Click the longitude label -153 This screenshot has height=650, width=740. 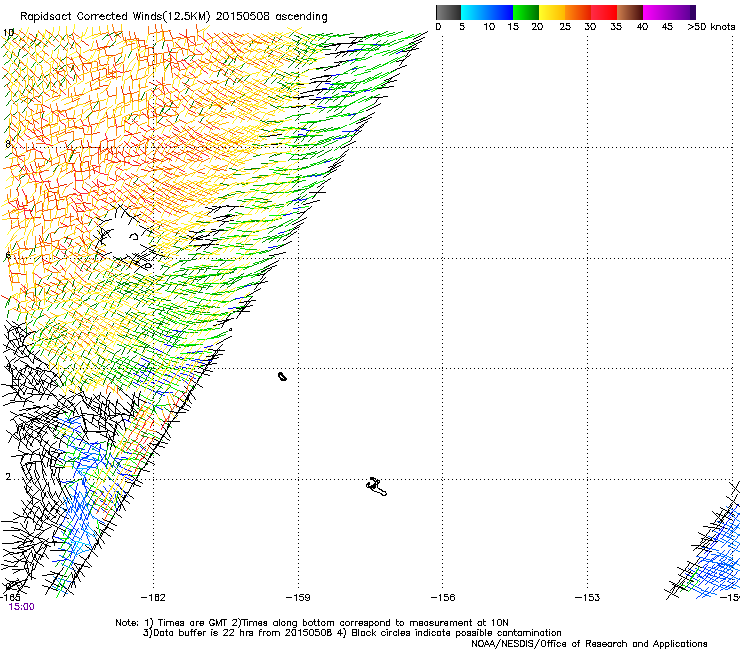point(587,598)
